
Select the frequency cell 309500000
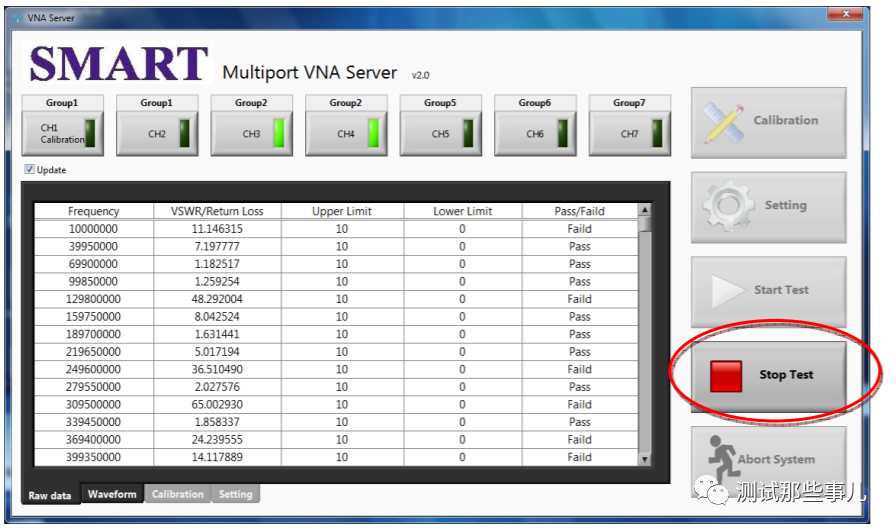[94, 404]
